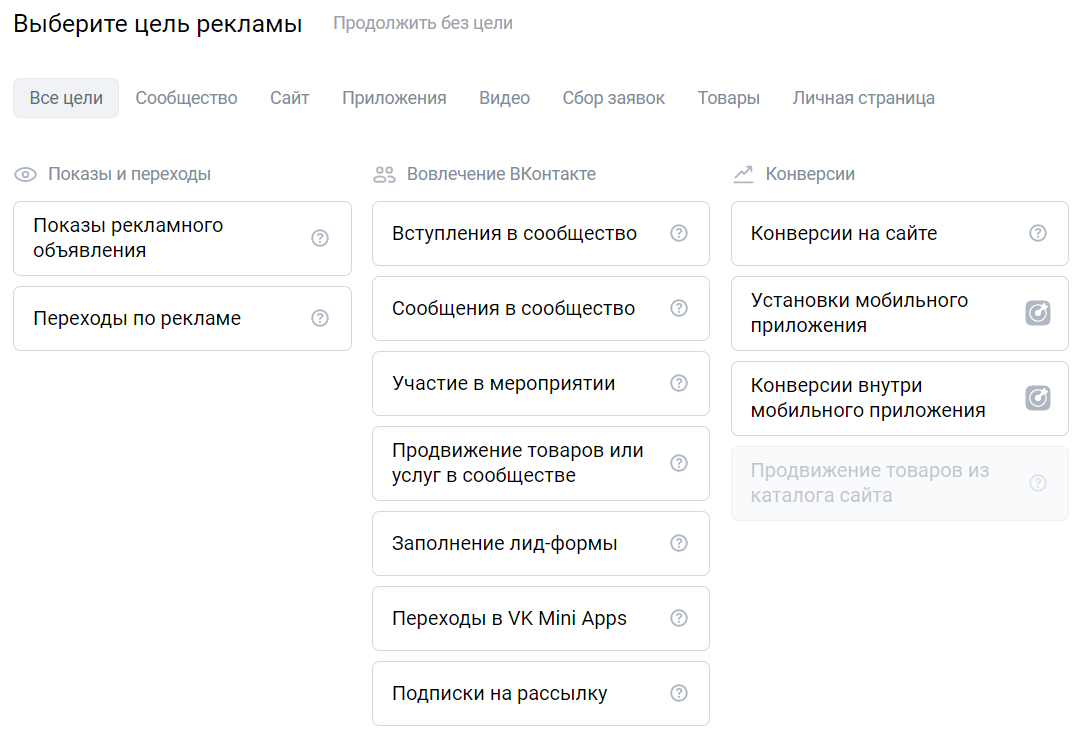
Task: Click help icon beside Вступления в сообщество
Action: (679, 233)
